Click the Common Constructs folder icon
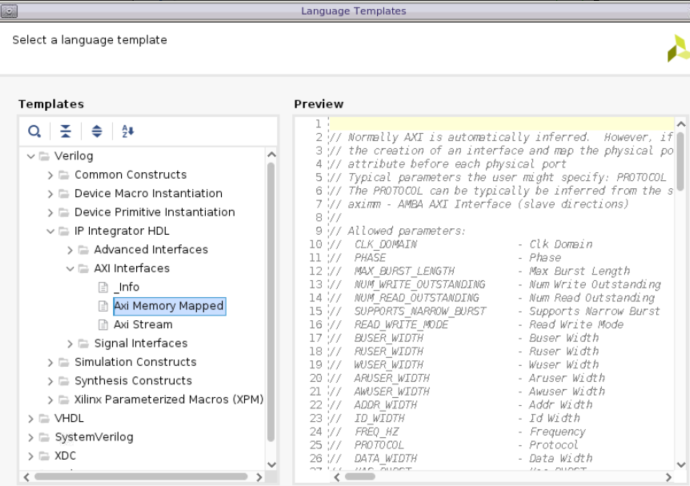Image resolution: width=690 pixels, height=486 pixels. pos(64,175)
